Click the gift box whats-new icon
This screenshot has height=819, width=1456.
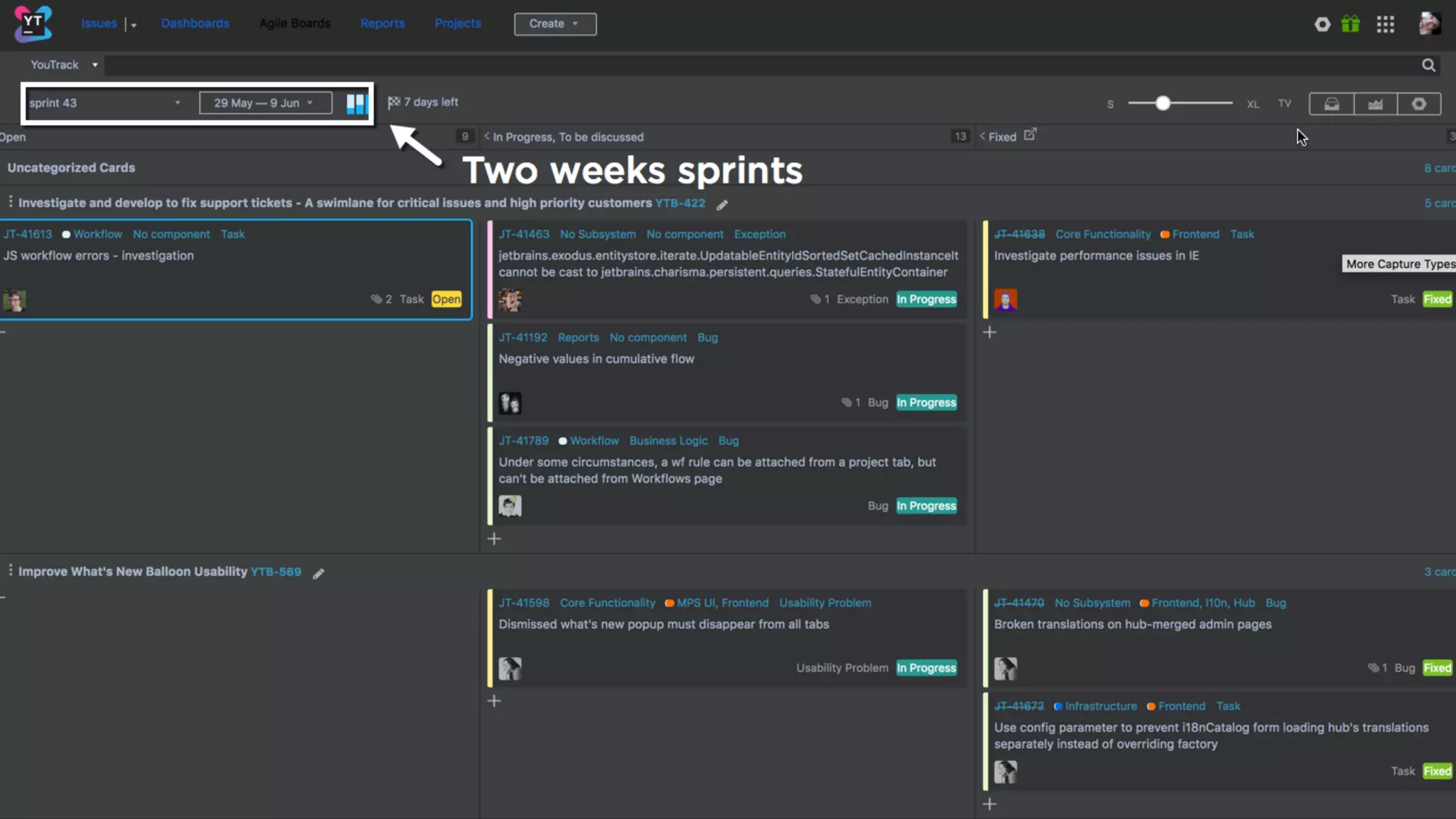(1350, 24)
